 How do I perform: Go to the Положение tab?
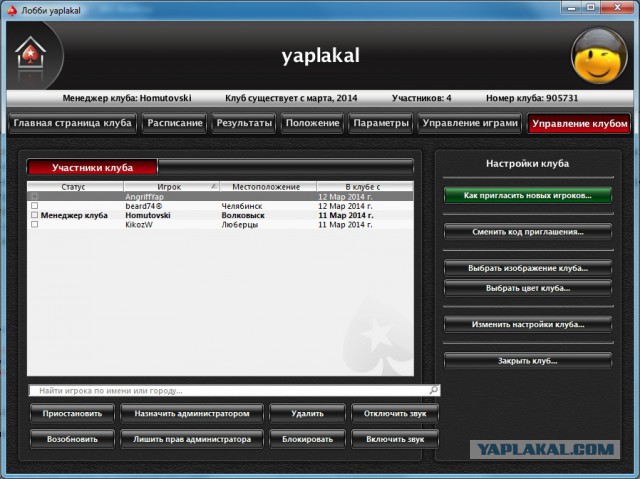point(312,123)
